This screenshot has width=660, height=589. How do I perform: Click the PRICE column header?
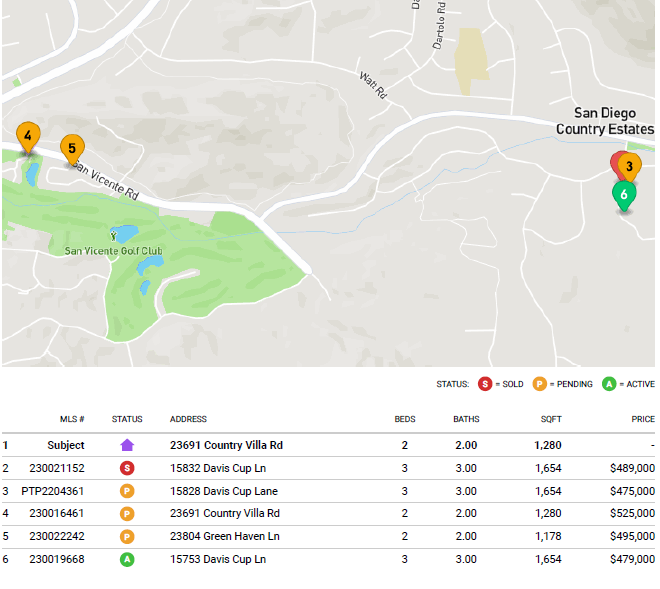(x=643, y=419)
